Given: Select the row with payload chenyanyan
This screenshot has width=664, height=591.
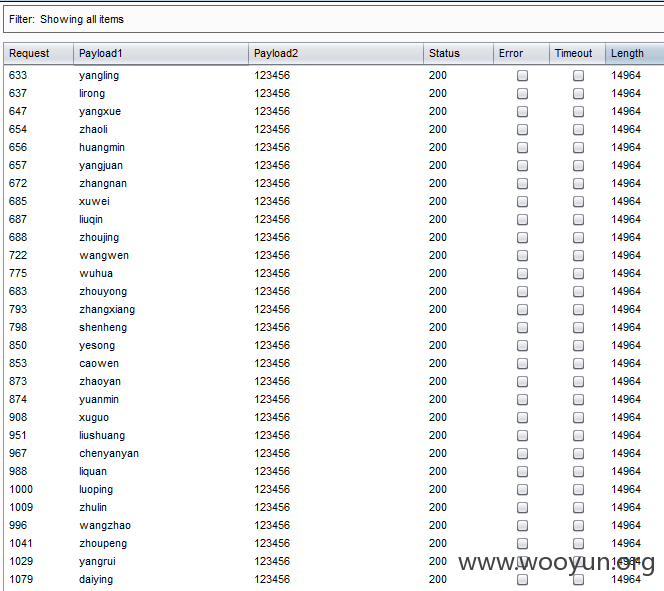Looking at the screenshot, I should click(334, 453).
